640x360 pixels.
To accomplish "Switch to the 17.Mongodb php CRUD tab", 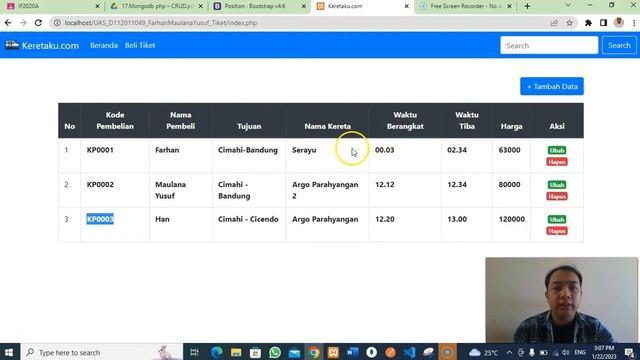I will 156,6.
